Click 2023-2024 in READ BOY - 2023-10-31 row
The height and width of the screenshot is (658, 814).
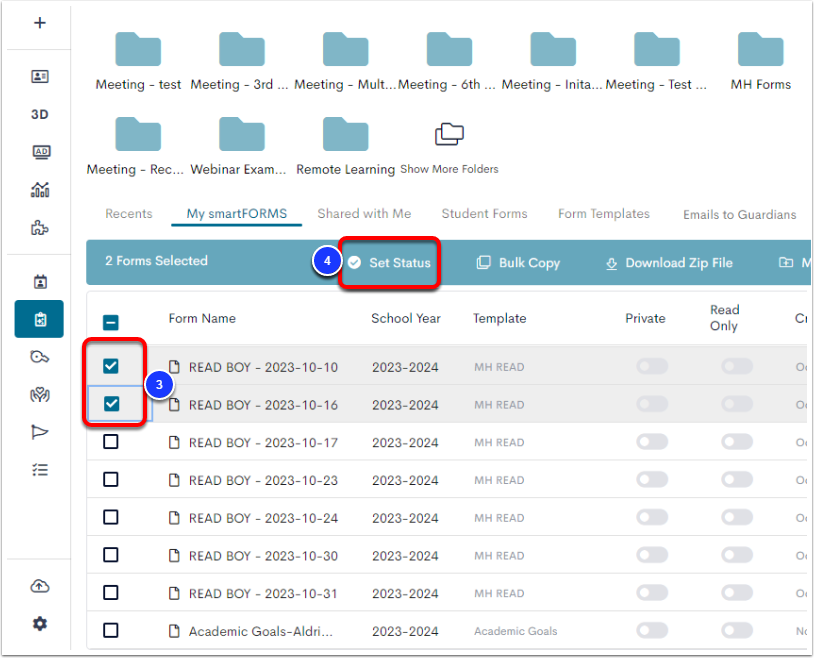pos(405,594)
